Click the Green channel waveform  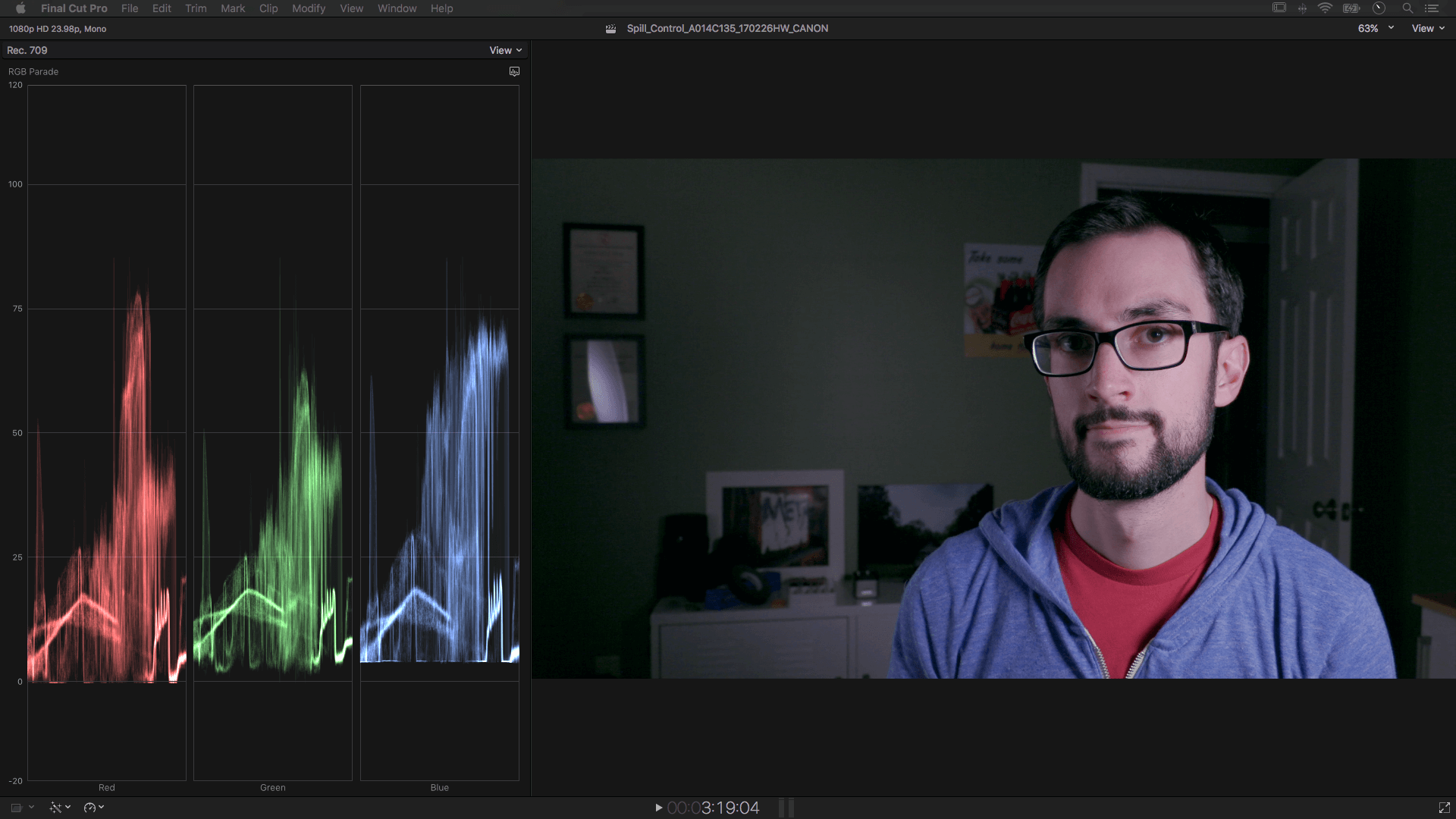(273, 432)
